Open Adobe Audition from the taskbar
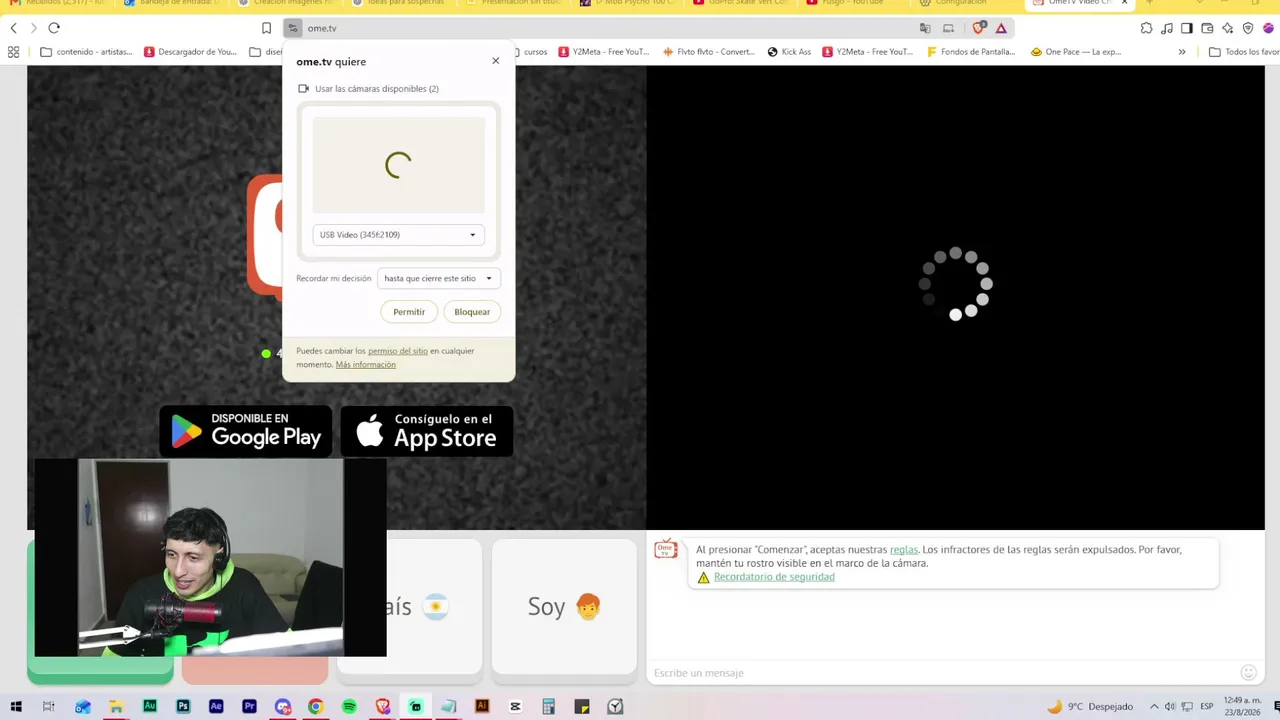Image resolution: width=1280 pixels, height=720 pixels. [x=150, y=706]
